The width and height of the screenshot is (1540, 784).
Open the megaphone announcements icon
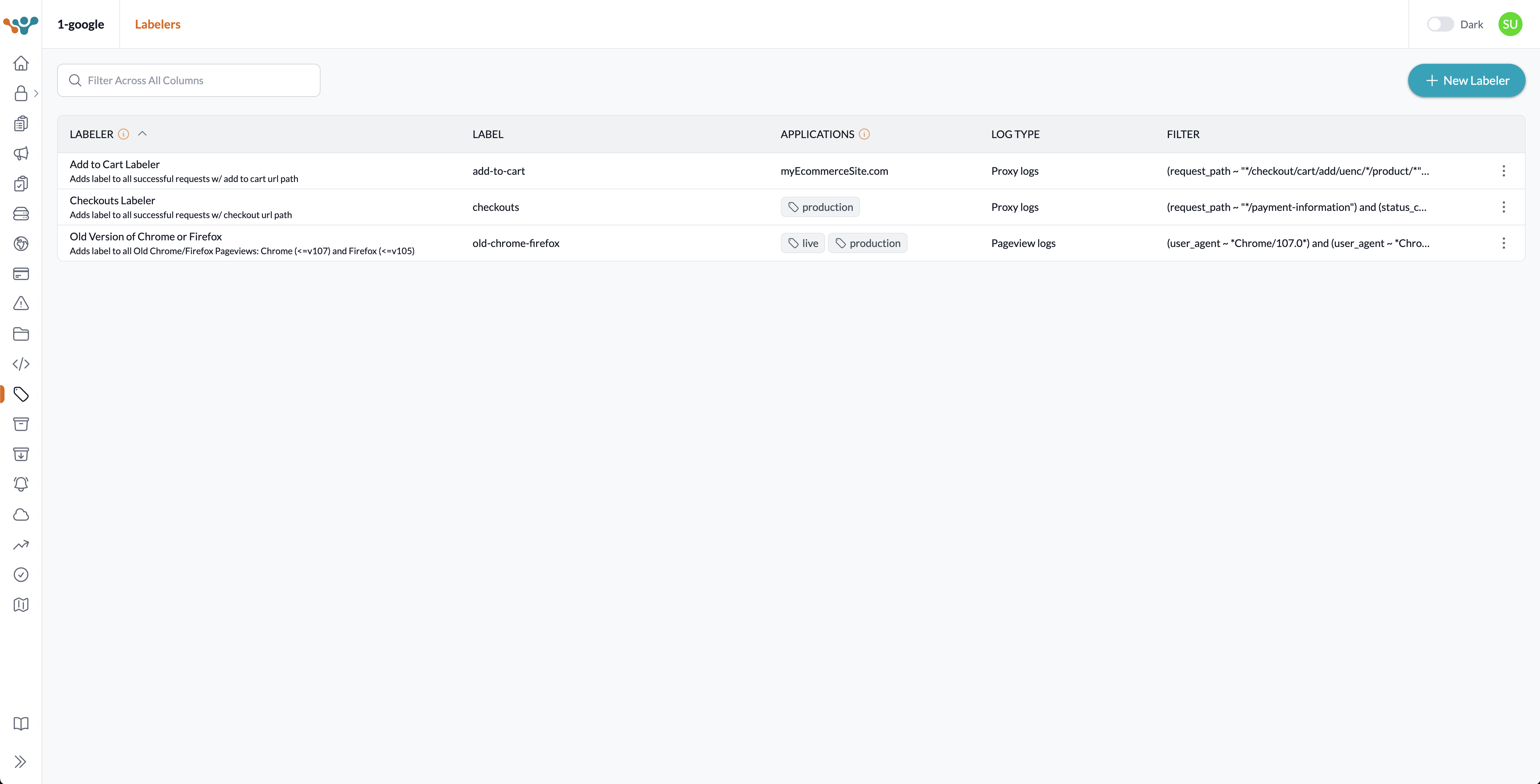click(x=21, y=153)
